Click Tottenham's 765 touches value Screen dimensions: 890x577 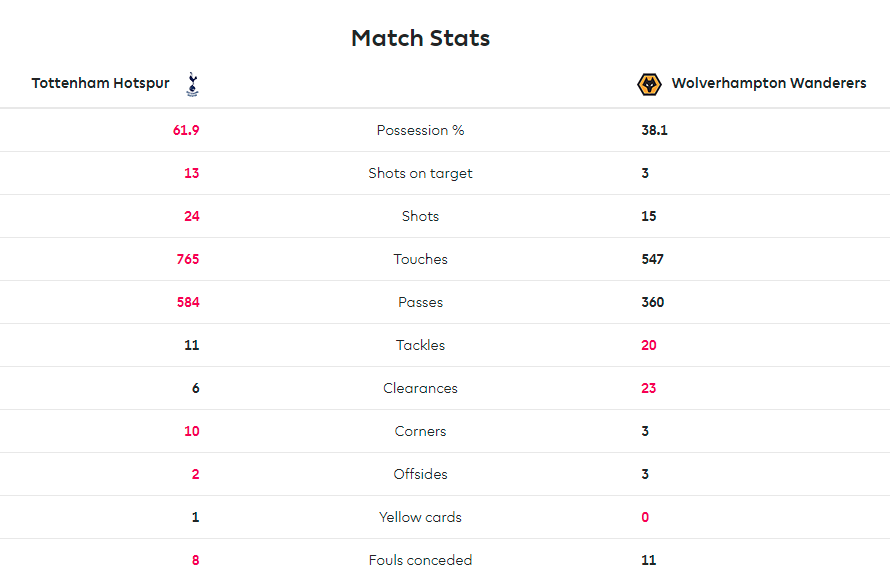coord(188,259)
